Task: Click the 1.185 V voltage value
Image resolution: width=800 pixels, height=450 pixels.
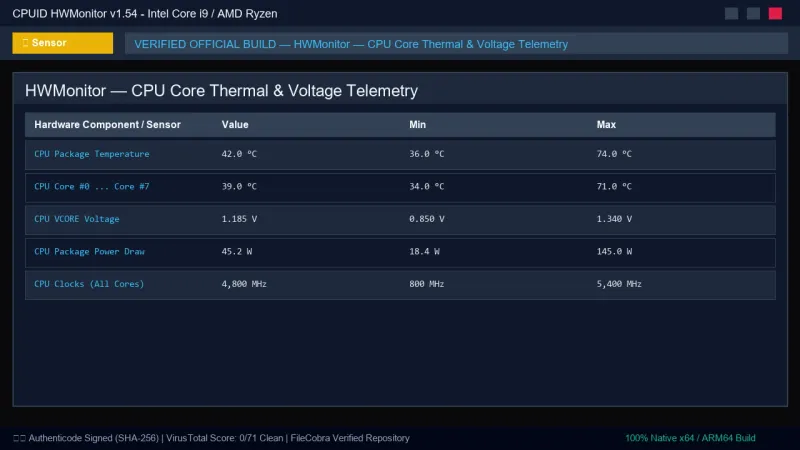Action: [x=239, y=219]
